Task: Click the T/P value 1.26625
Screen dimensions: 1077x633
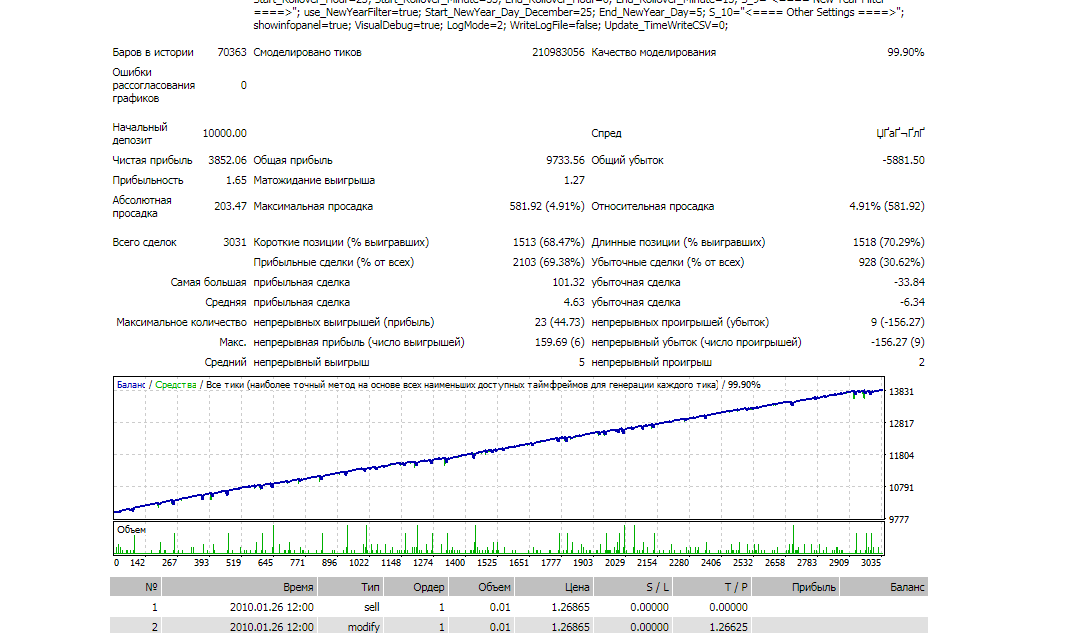Action: click(728, 627)
